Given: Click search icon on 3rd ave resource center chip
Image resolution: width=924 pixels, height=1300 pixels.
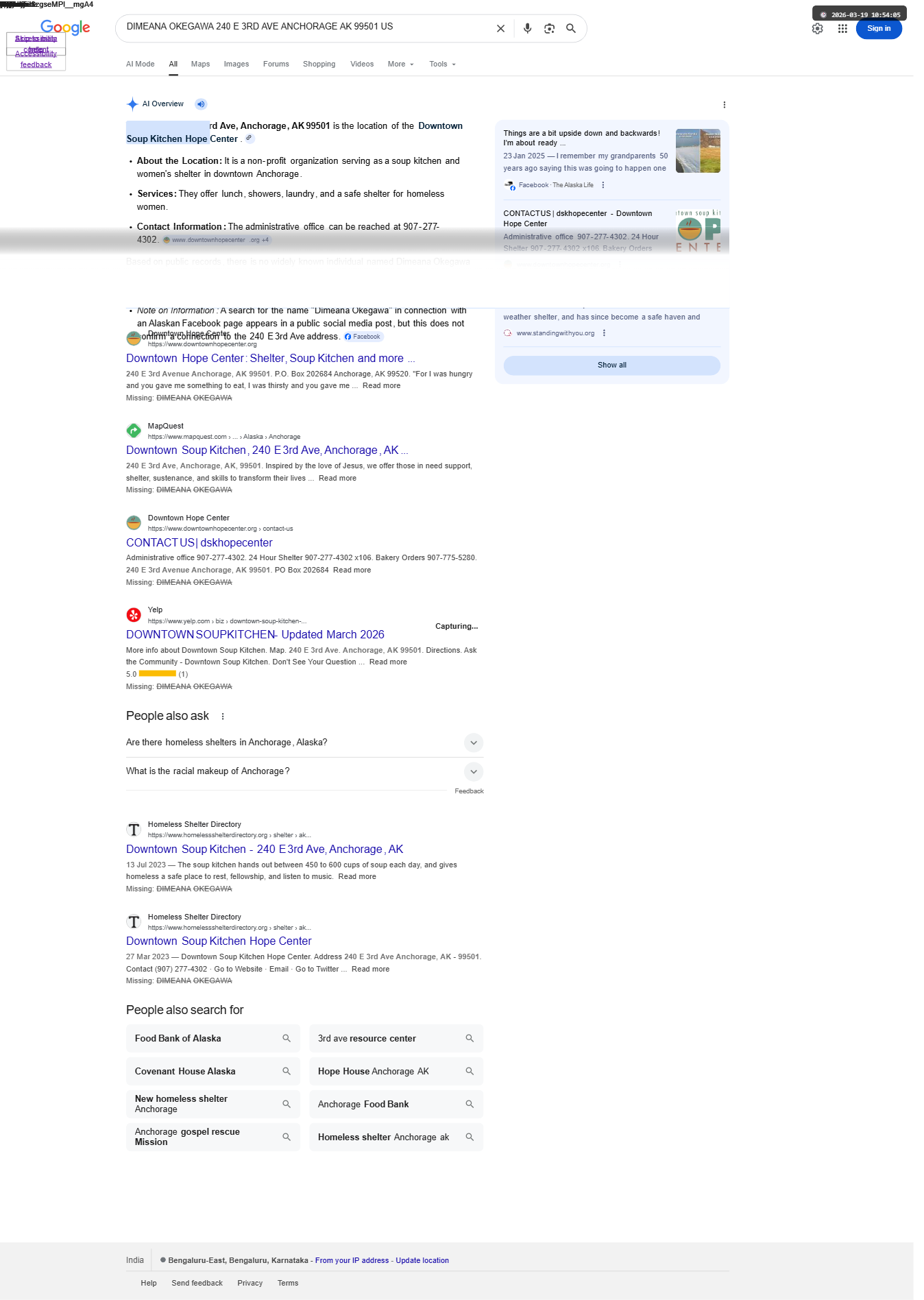Looking at the screenshot, I should tap(470, 1039).
